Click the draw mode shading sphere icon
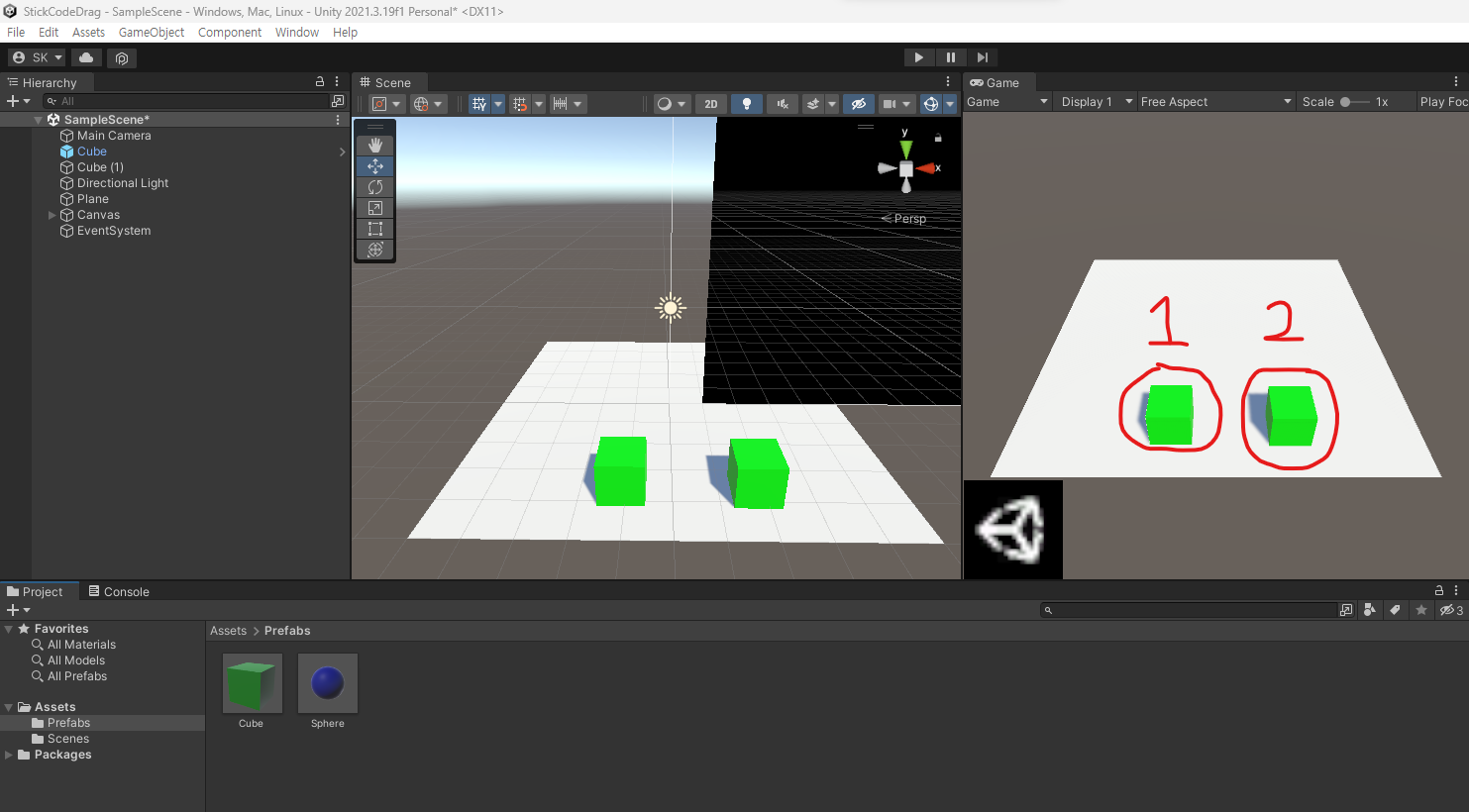 (x=665, y=104)
